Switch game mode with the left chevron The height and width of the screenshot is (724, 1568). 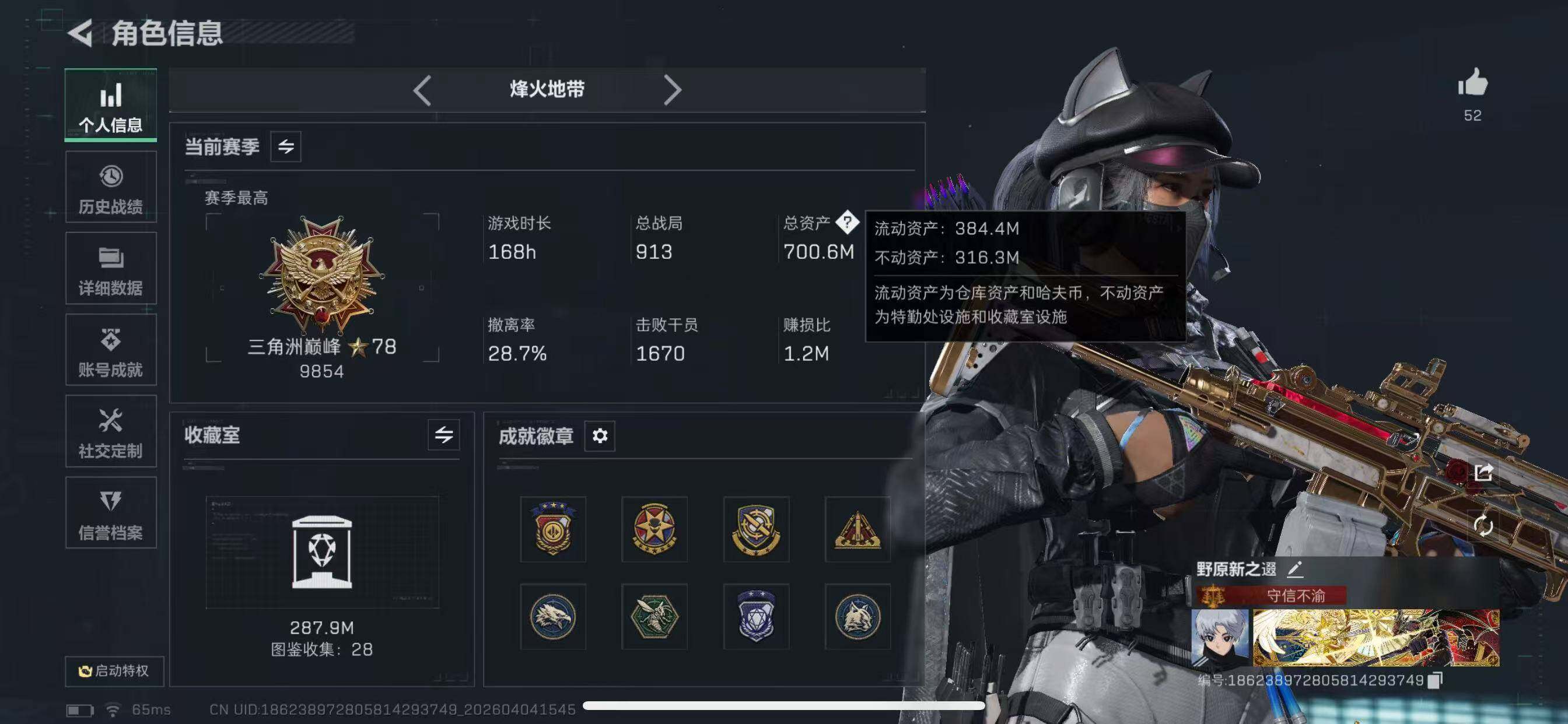(422, 91)
